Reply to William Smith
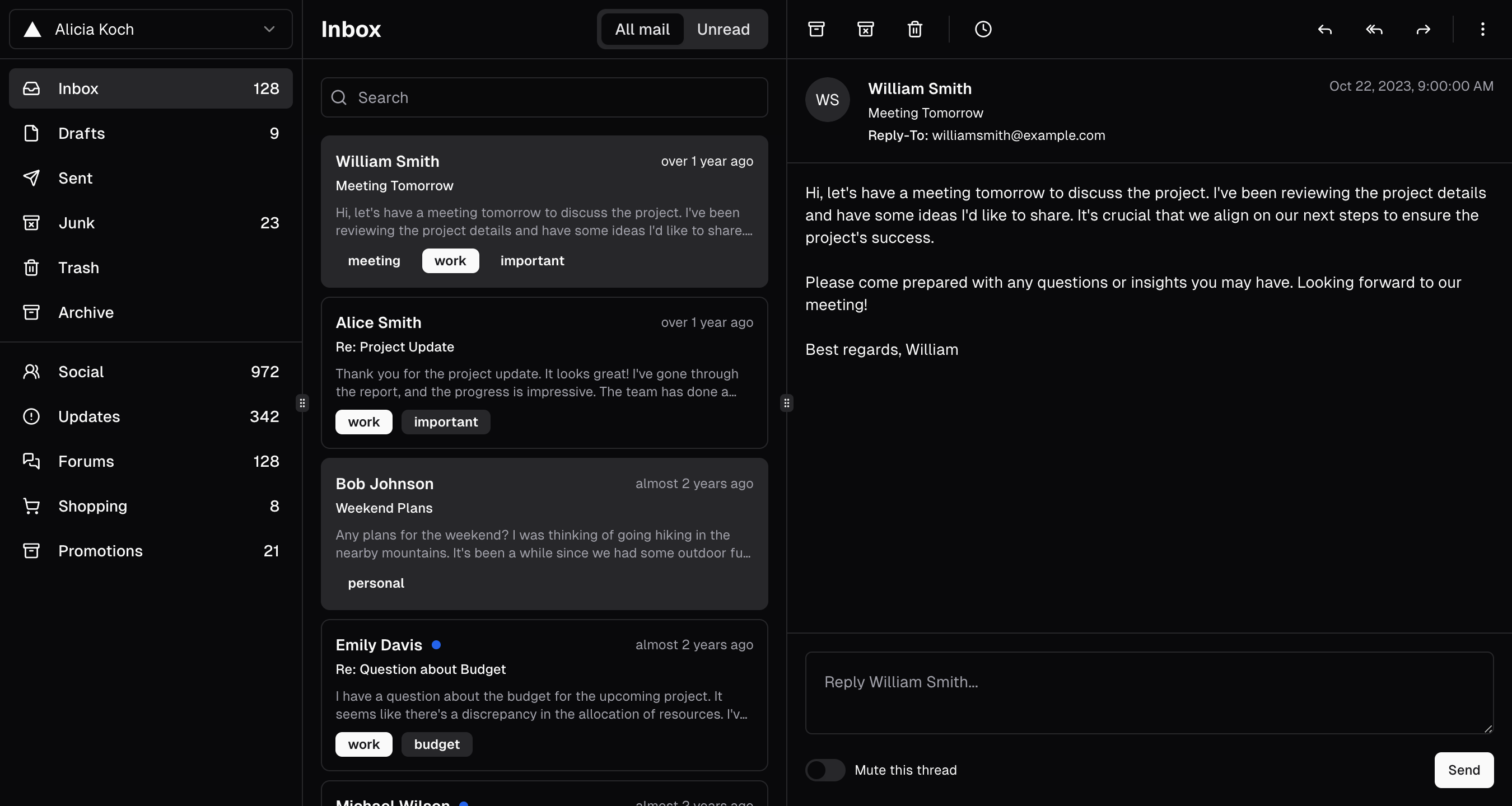 pyautogui.click(x=1325, y=30)
